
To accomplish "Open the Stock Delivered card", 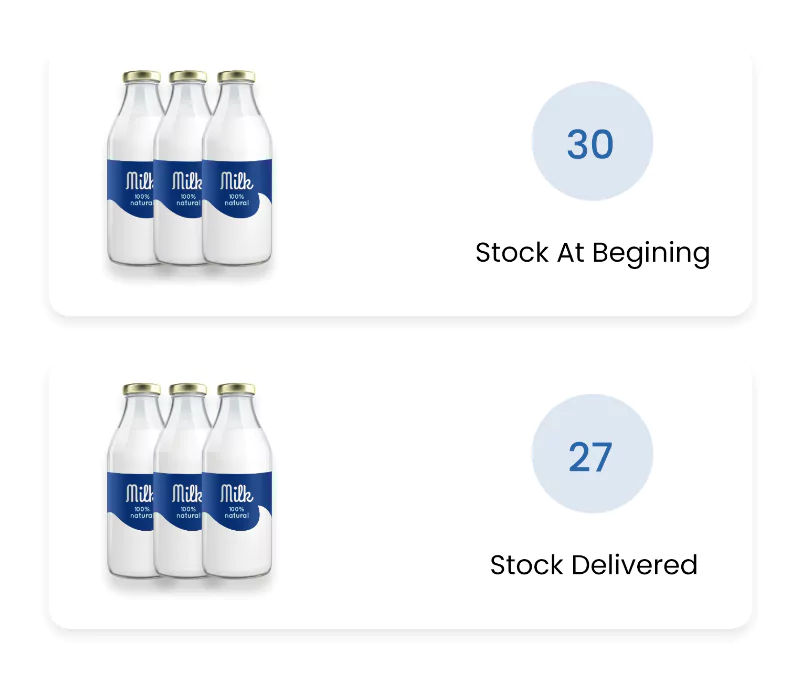I will pos(400,494).
